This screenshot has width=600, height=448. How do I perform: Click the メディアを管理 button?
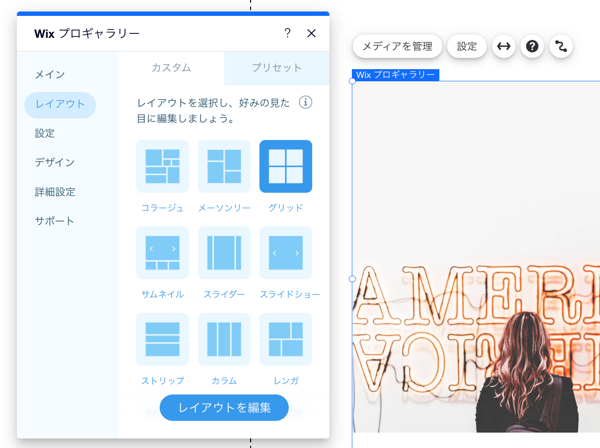397,47
